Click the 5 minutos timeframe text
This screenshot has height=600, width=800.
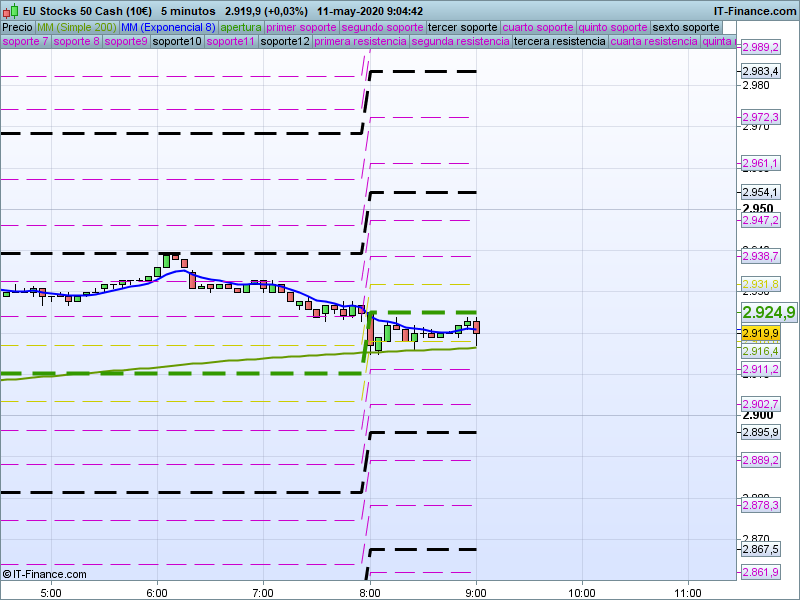tap(188, 11)
